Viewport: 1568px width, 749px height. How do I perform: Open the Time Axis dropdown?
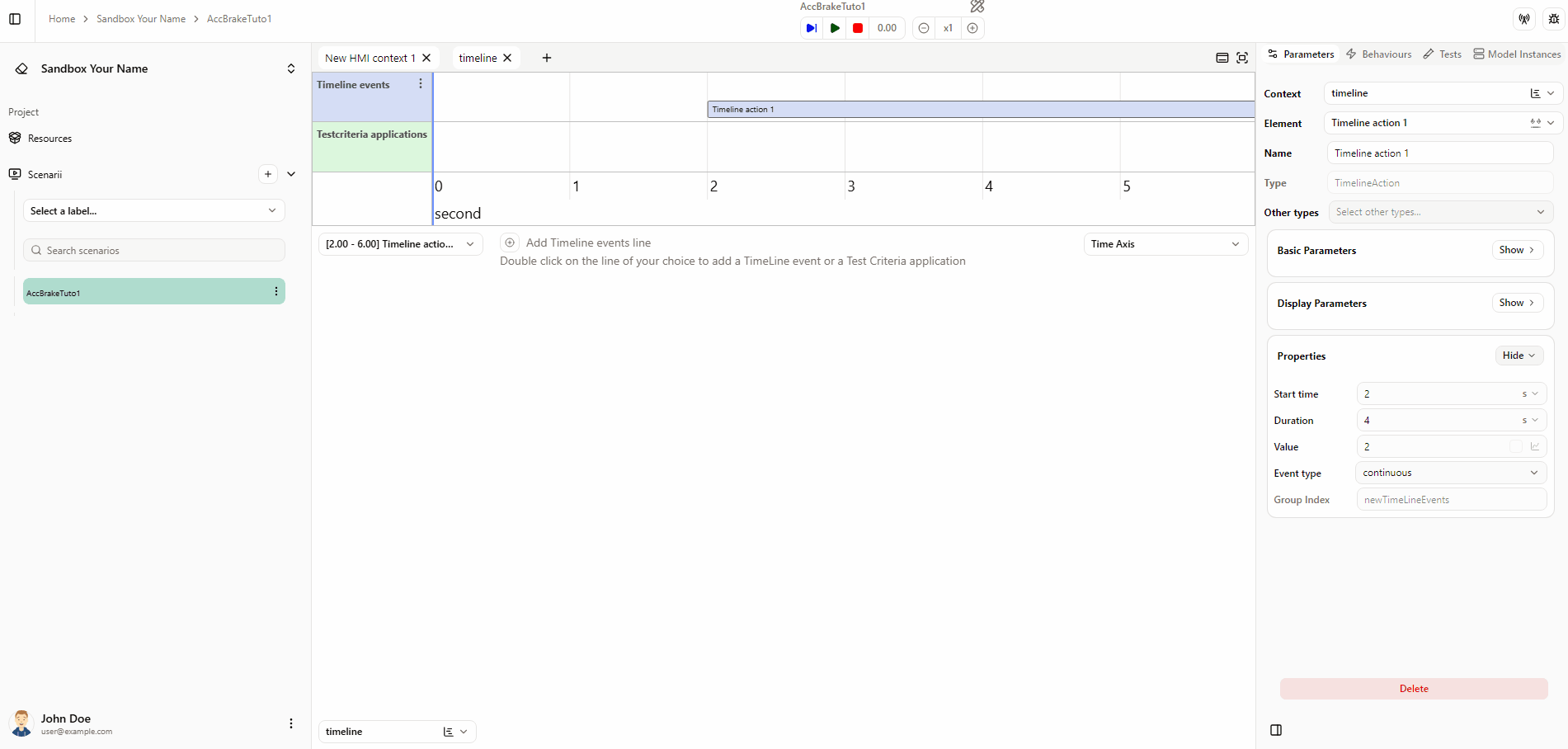1165,243
